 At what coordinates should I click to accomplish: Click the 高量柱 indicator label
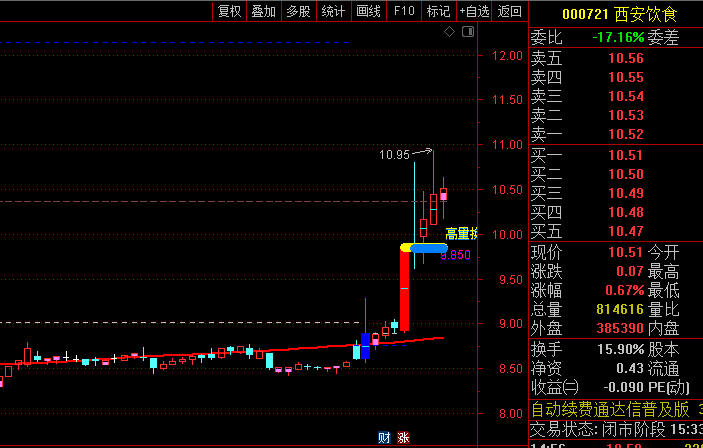pyautogui.click(x=461, y=234)
